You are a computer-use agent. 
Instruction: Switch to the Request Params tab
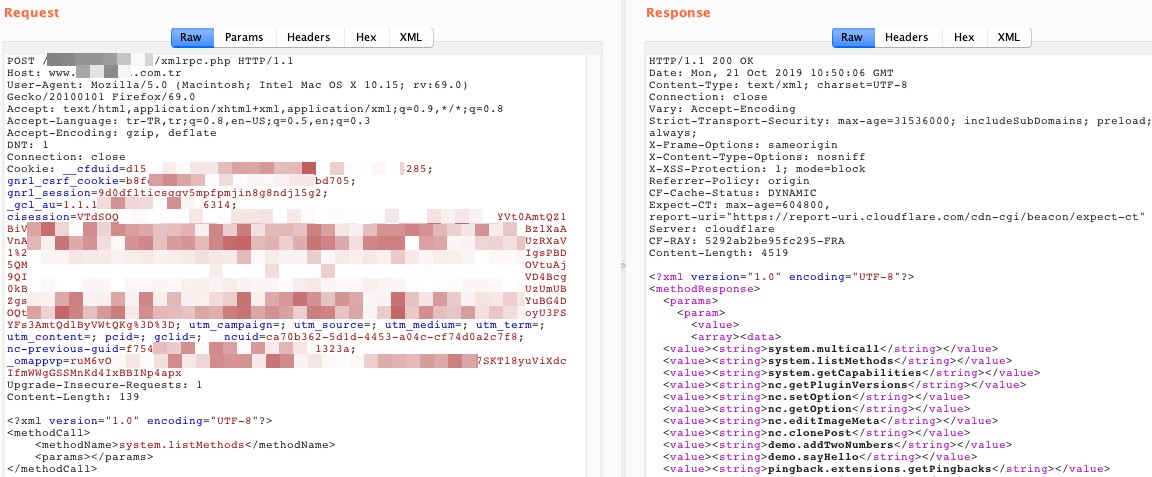pos(244,37)
